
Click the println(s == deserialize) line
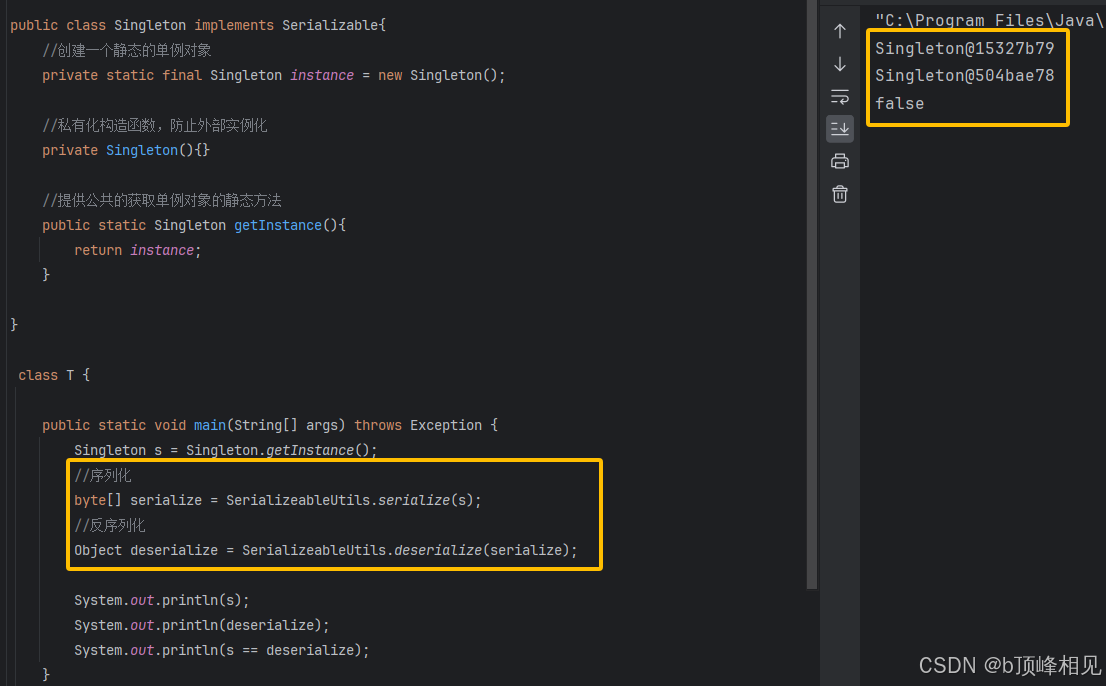221,650
